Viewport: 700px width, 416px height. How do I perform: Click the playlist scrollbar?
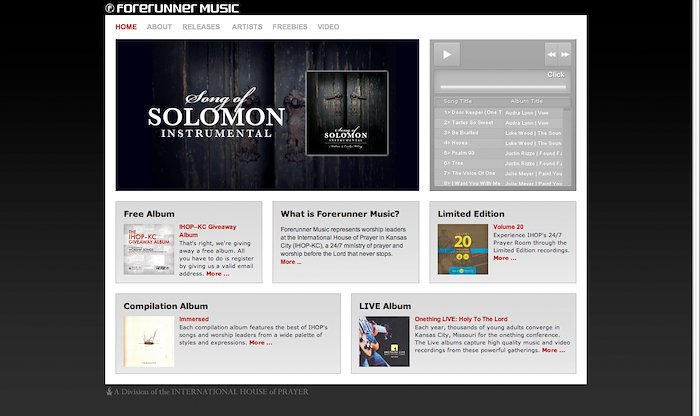[x=567, y=146]
